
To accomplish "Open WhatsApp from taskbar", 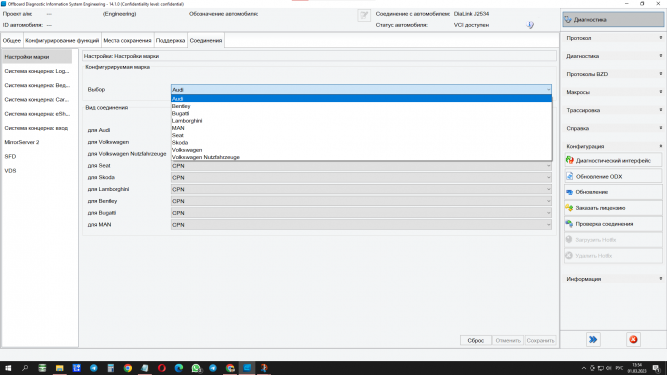I will point(196,368).
